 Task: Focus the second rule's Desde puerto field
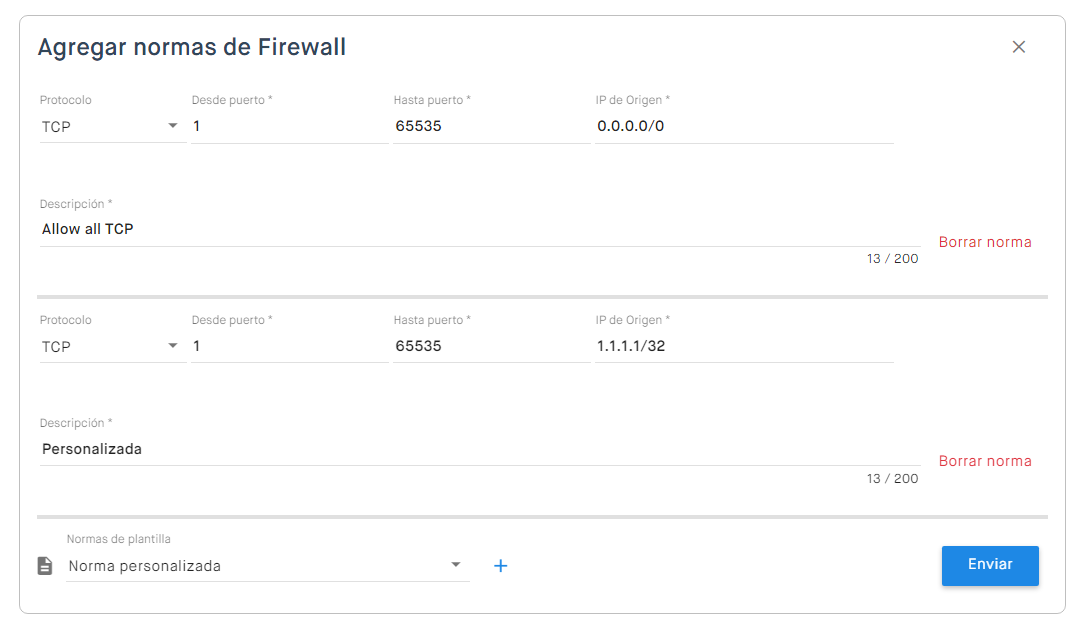point(290,347)
